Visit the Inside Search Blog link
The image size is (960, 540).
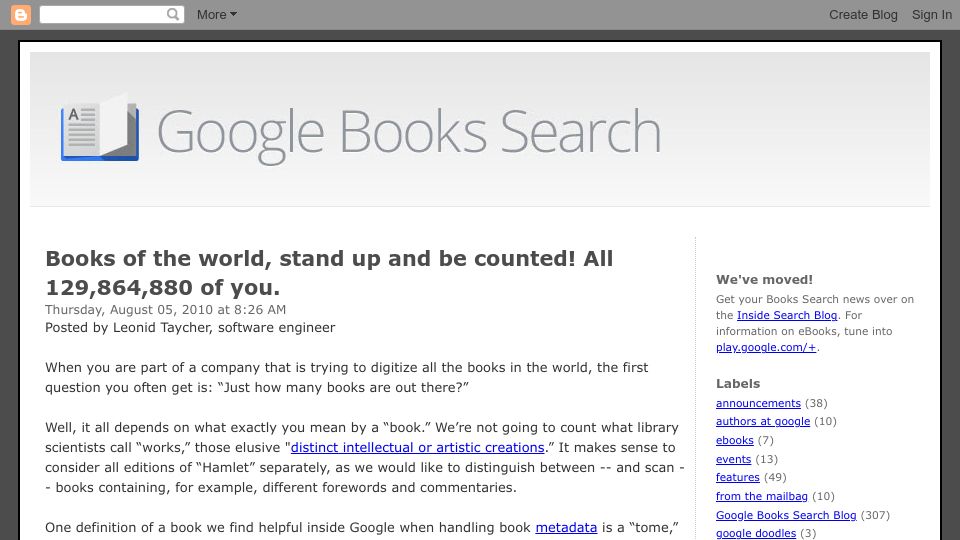tap(787, 315)
